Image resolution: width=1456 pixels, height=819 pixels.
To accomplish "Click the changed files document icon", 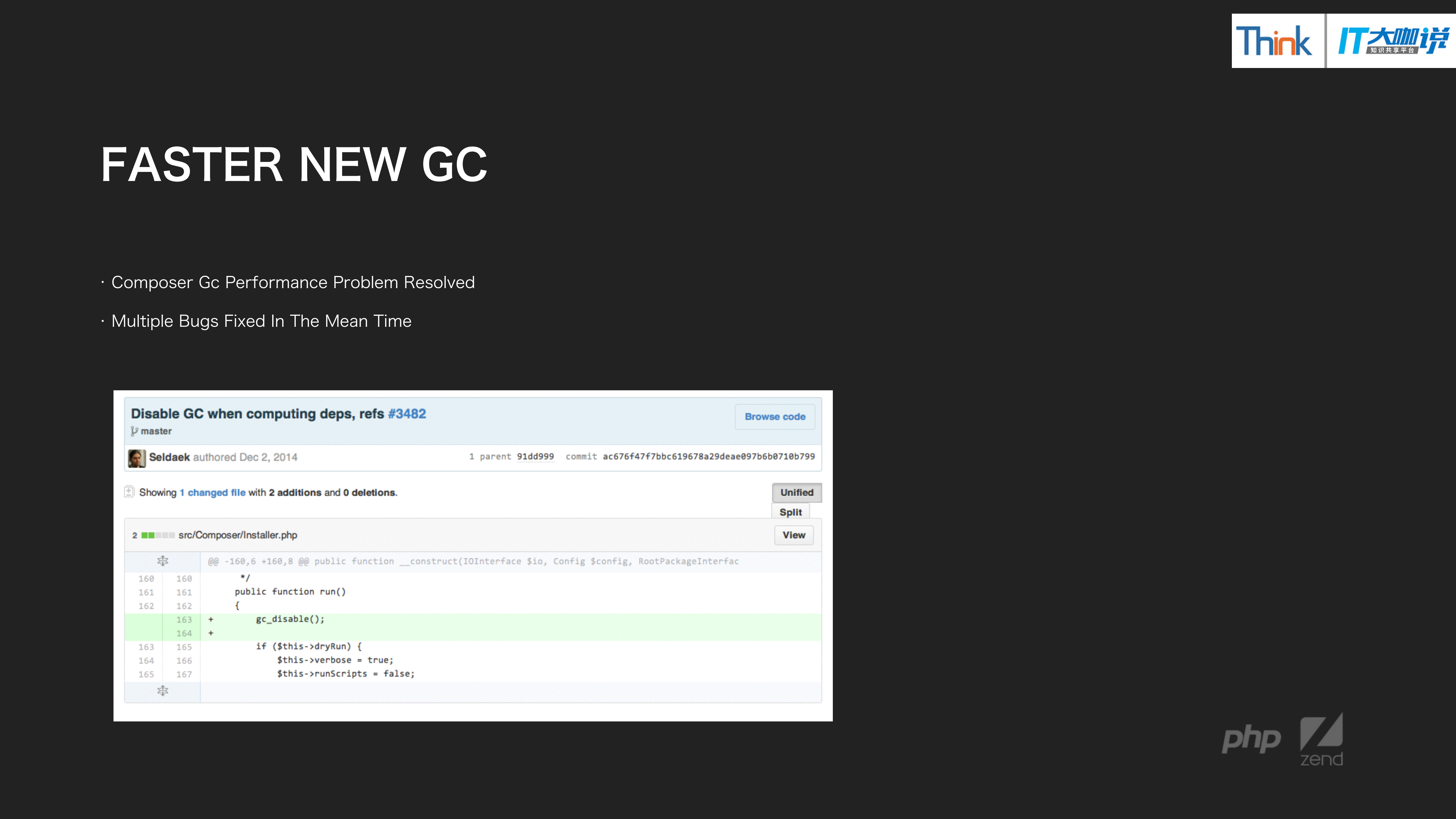I will [129, 492].
